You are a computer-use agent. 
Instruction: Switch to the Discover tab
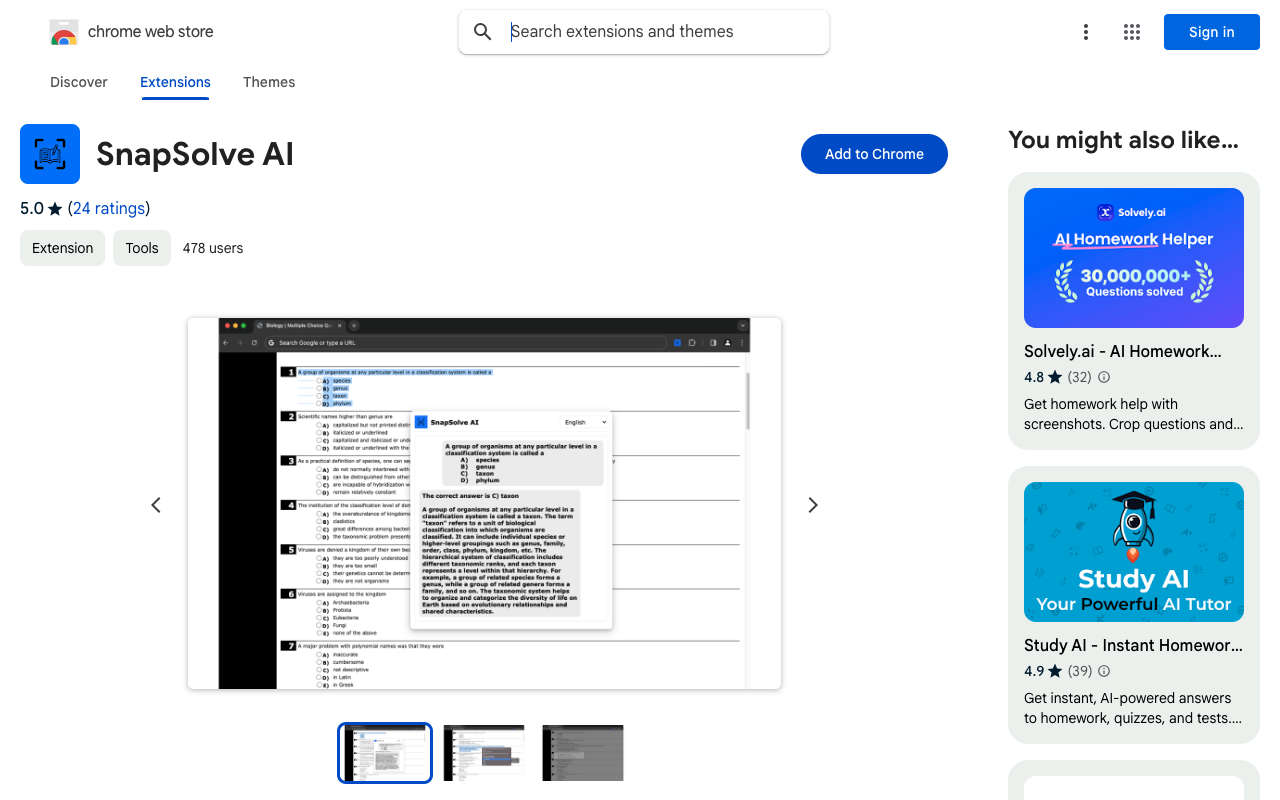[79, 82]
